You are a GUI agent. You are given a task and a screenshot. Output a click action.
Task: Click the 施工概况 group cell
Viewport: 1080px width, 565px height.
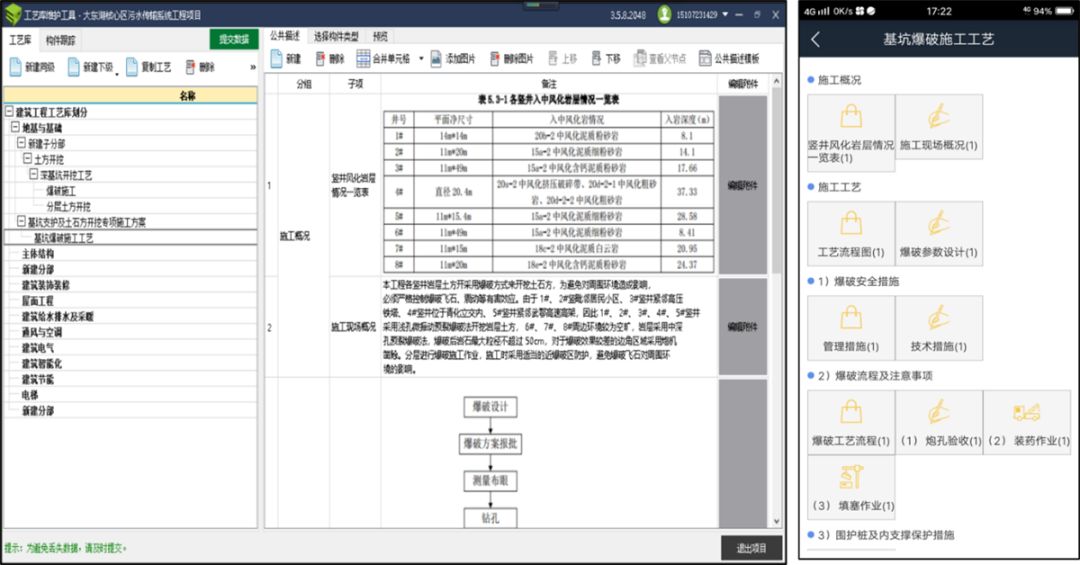(x=294, y=236)
